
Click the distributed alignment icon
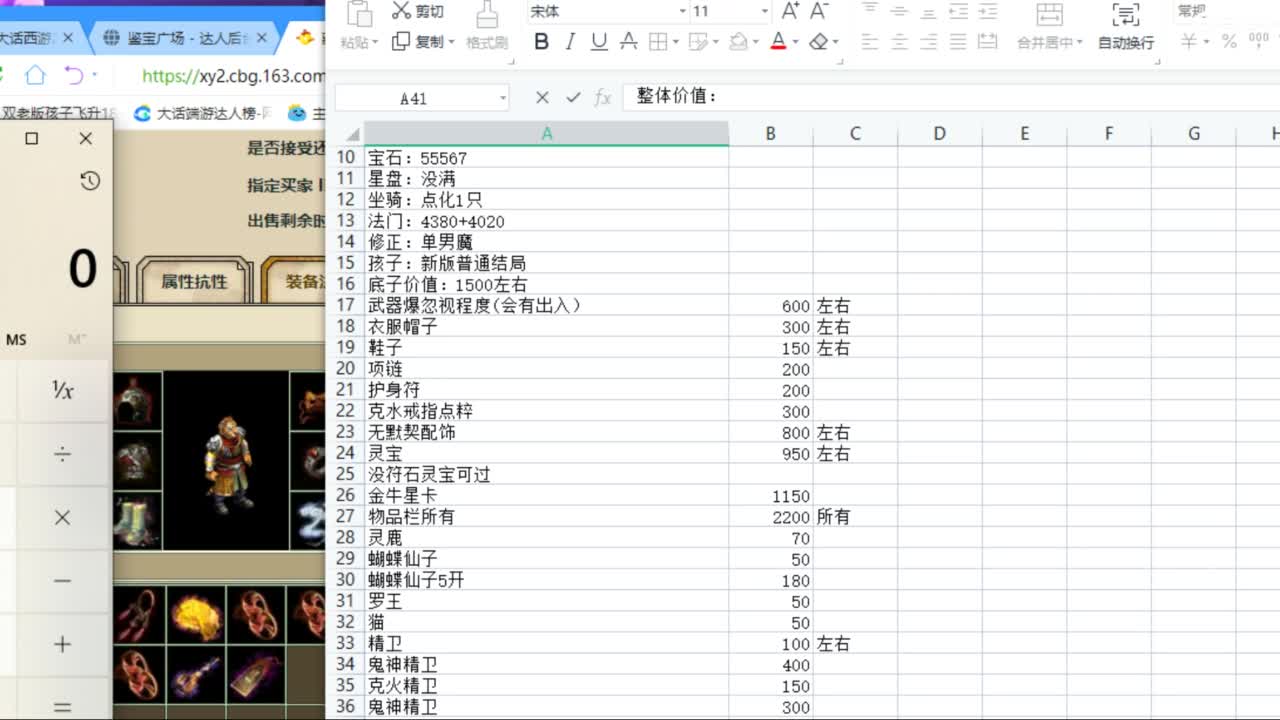pos(988,42)
